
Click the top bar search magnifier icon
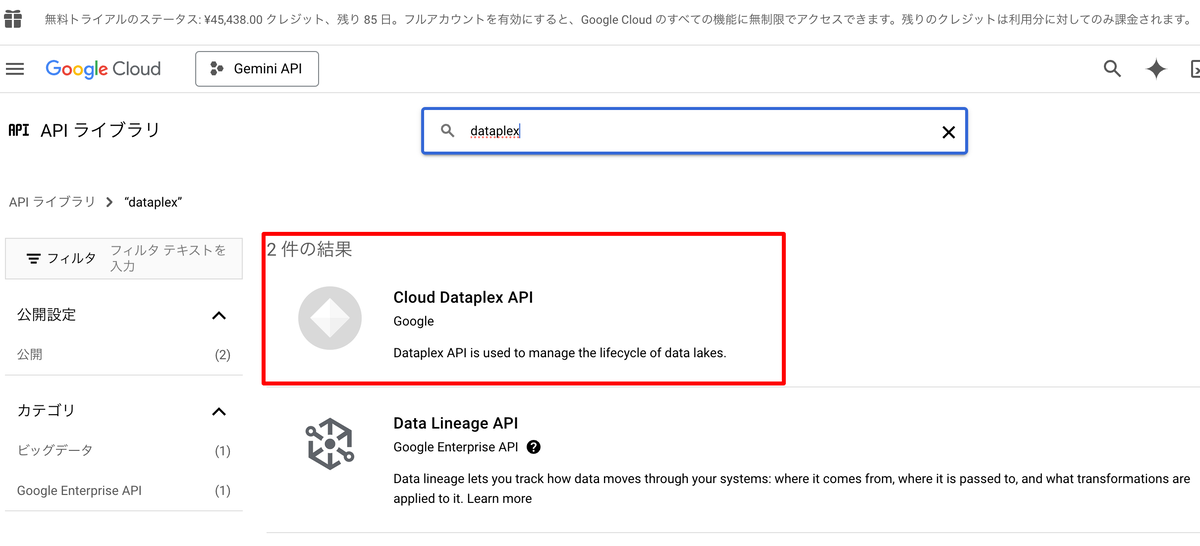click(1112, 69)
